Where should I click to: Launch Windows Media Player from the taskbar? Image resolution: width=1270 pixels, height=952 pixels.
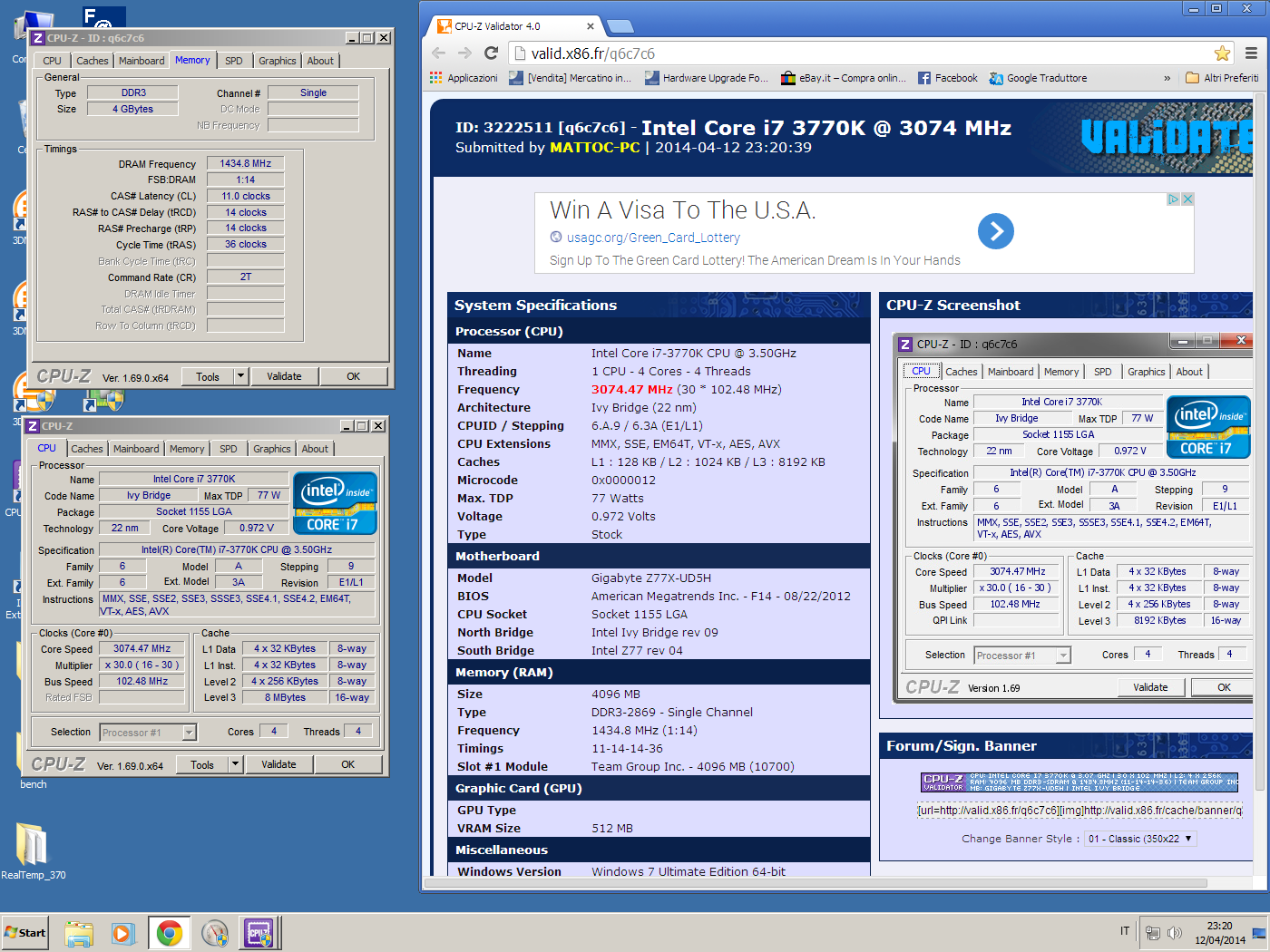click(122, 933)
